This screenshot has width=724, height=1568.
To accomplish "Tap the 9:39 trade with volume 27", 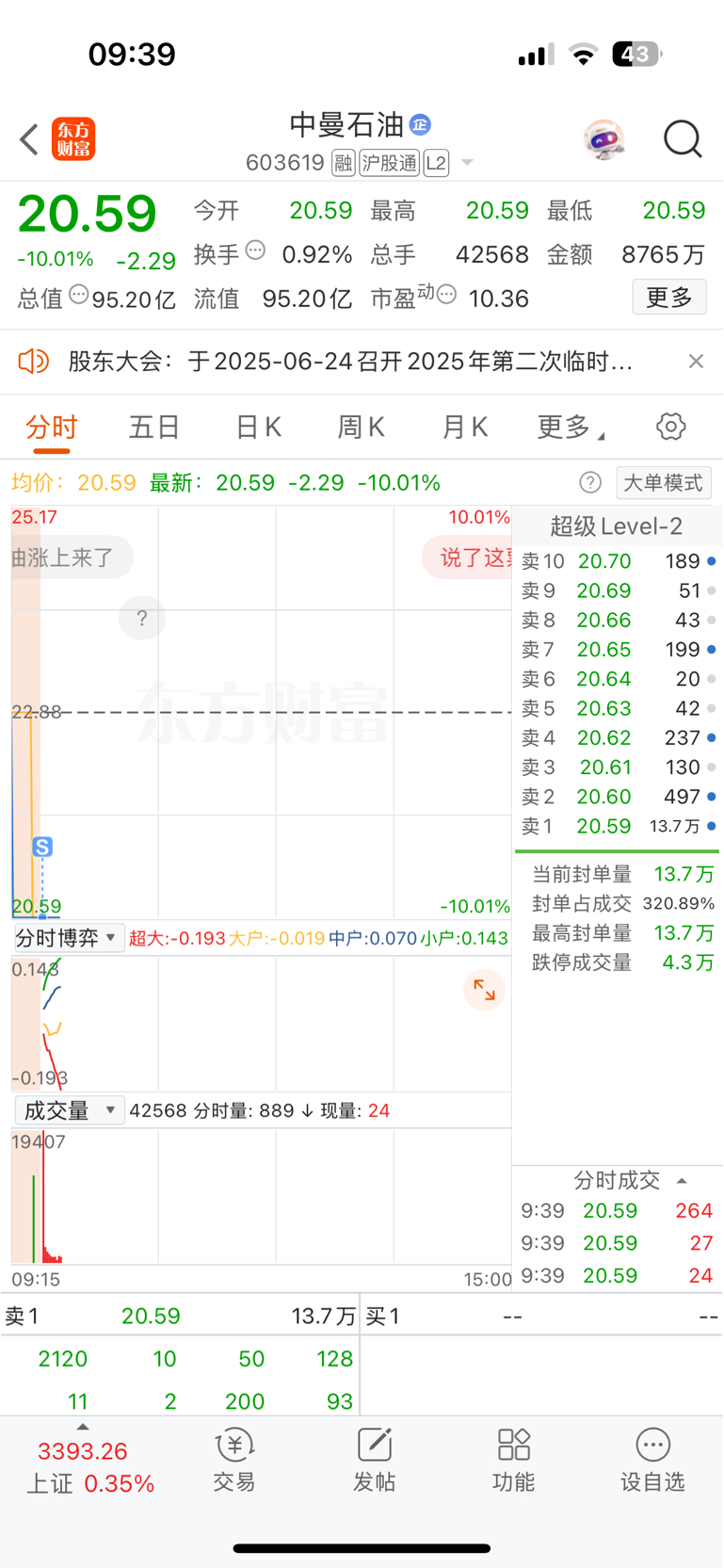I will [x=618, y=1243].
